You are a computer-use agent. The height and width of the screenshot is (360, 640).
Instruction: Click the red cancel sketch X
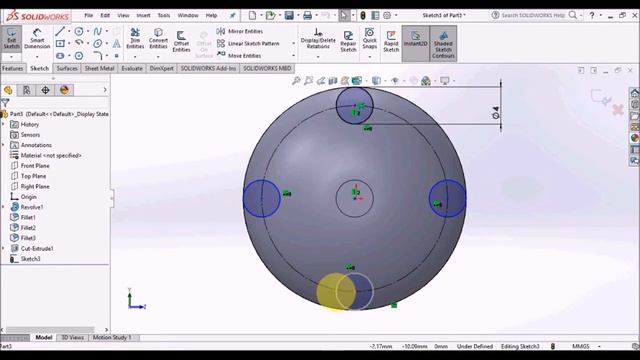(x=618, y=109)
